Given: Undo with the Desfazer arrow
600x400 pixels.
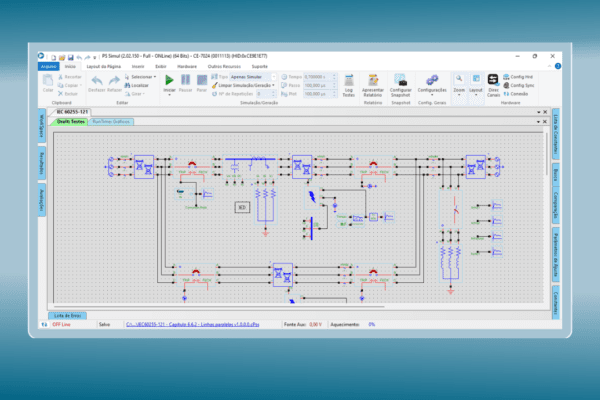Looking at the screenshot, I should (97, 81).
